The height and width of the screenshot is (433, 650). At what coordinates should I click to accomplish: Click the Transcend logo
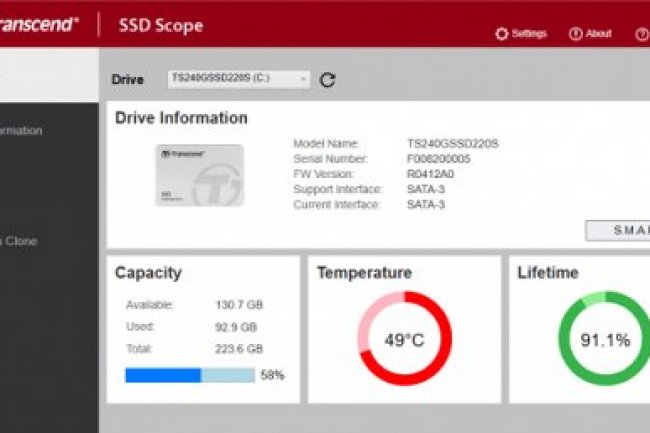pos(38,25)
